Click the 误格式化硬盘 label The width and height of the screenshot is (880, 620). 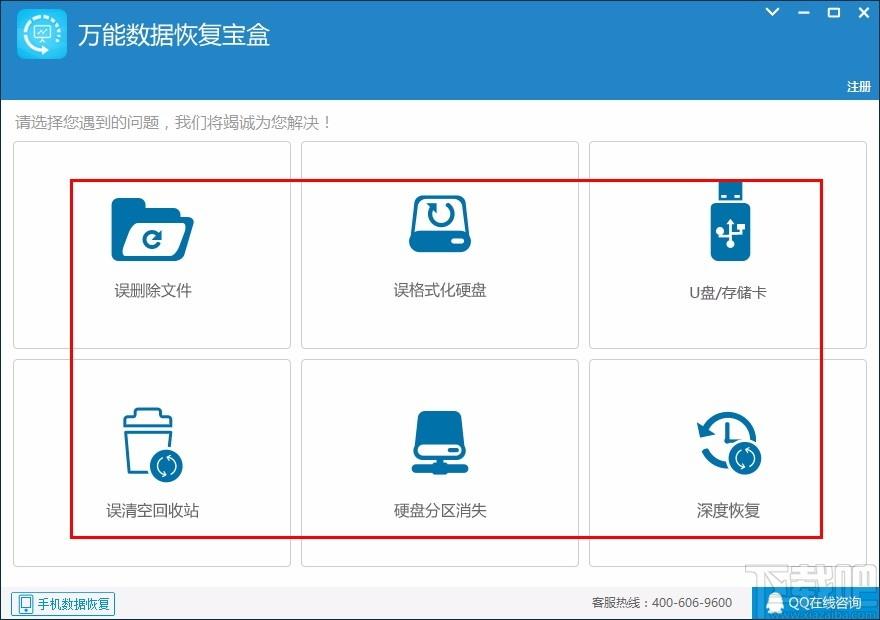click(440, 290)
